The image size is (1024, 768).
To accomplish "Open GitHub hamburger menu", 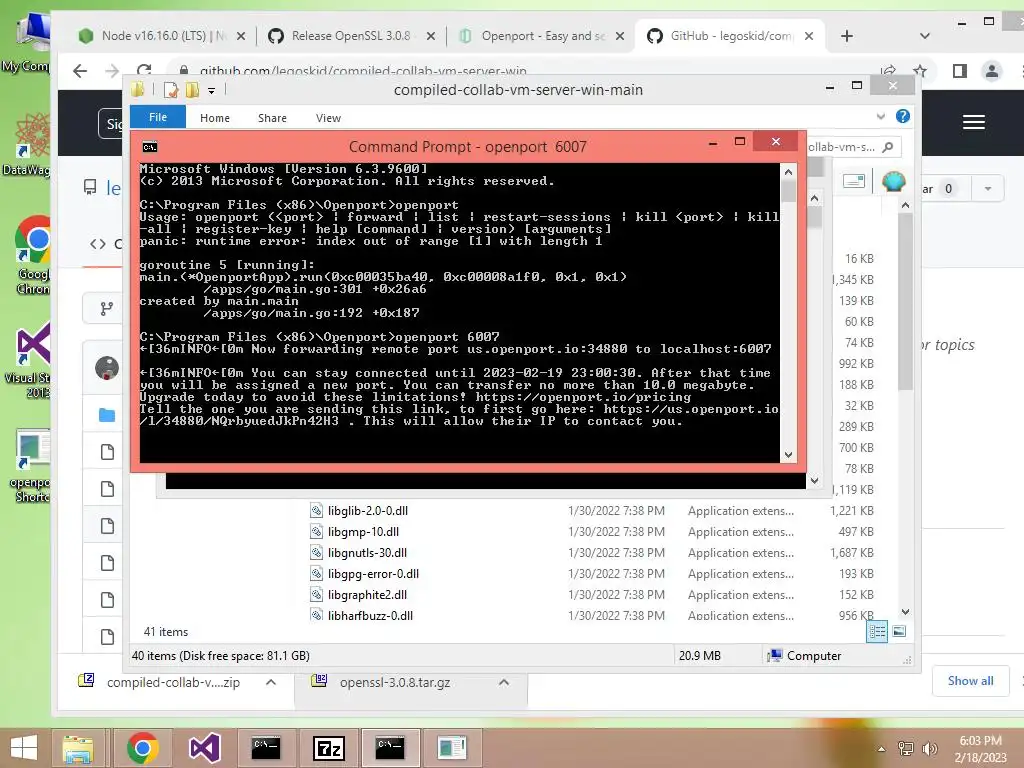I will (x=974, y=122).
